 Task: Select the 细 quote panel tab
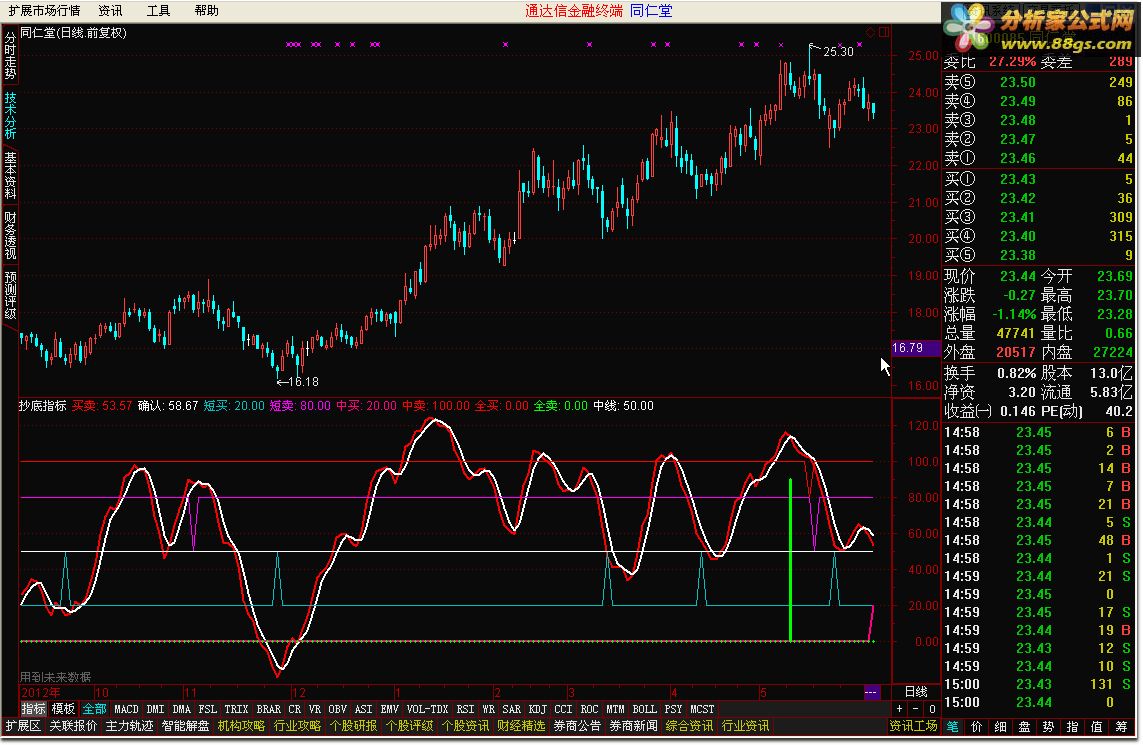1001,726
